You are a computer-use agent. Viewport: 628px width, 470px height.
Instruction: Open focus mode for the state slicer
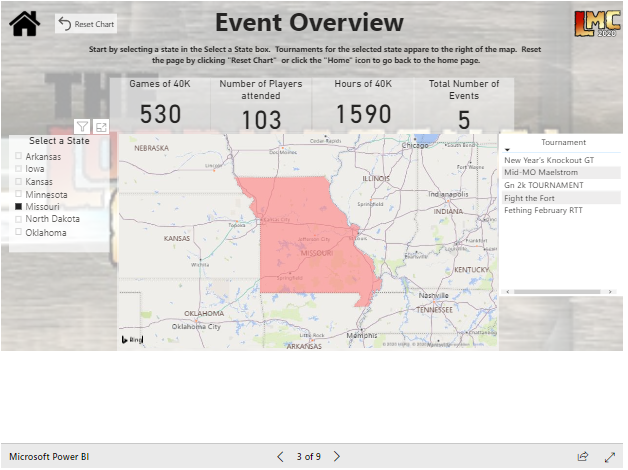point(101,127)
